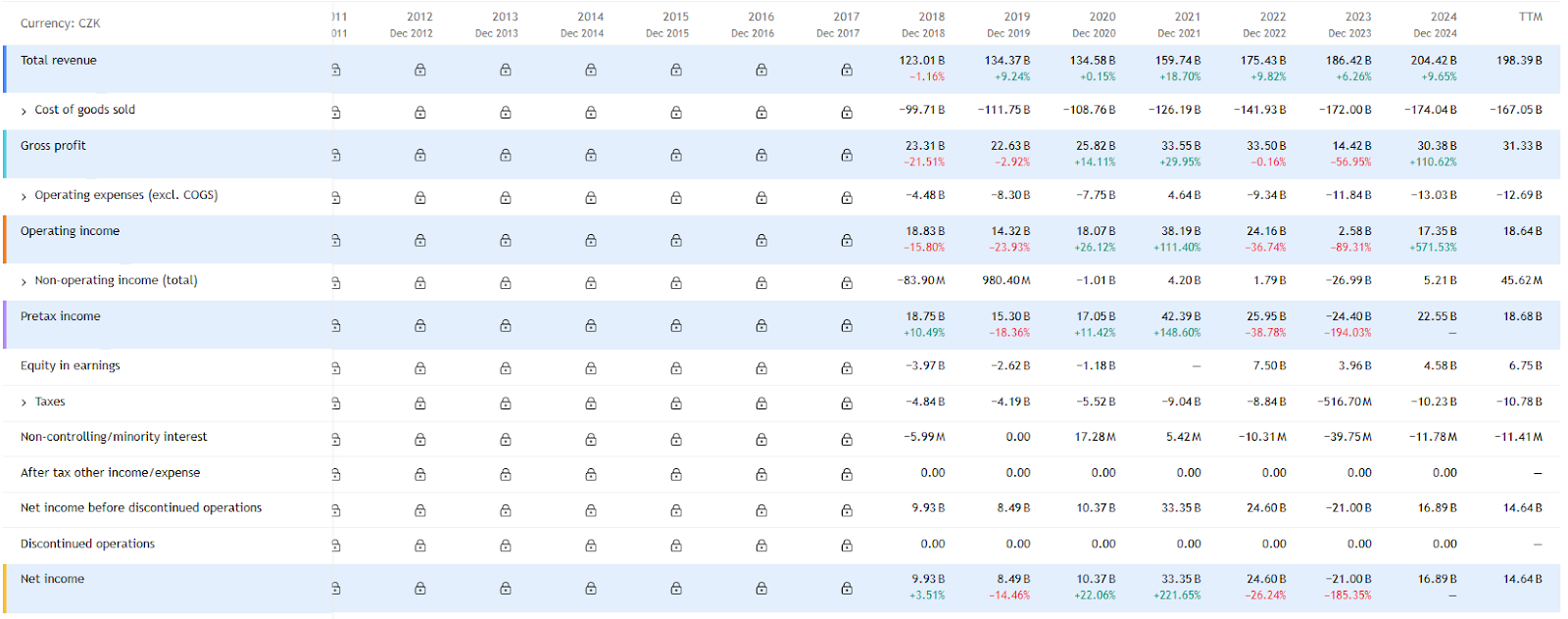This screenshot has width=1568, height=619.
Task: Click 2023 Gross profit value 14.42 B
Action: coord(1351,145)
